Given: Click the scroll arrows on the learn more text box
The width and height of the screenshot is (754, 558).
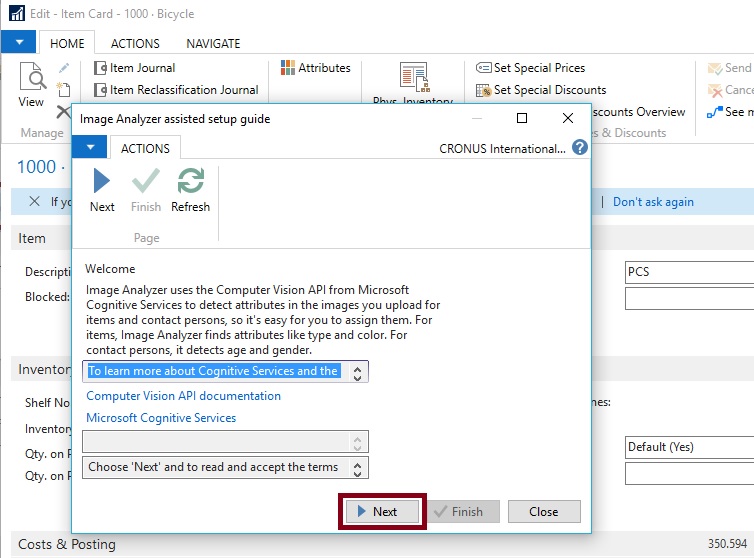Looking at the screenshot, I should click(x=360, y=372).
